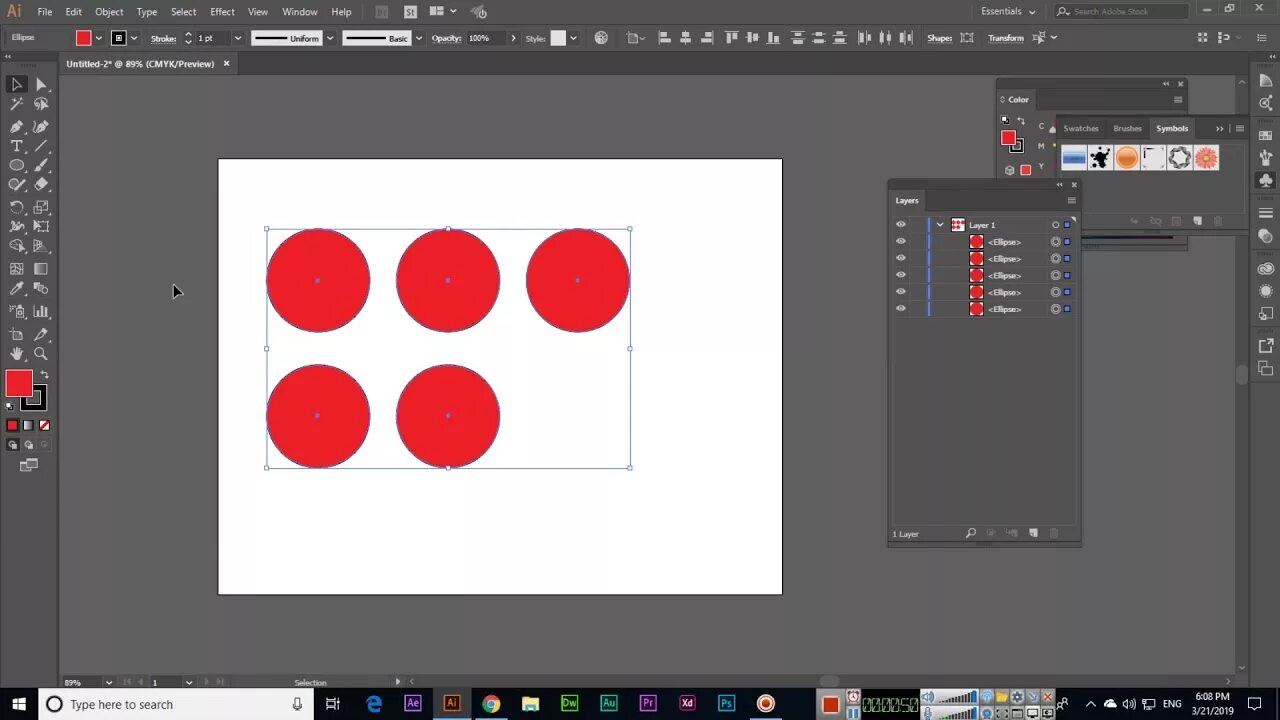
Task: Click the Change Screen Mode icon
Action: tap(29, 465)
